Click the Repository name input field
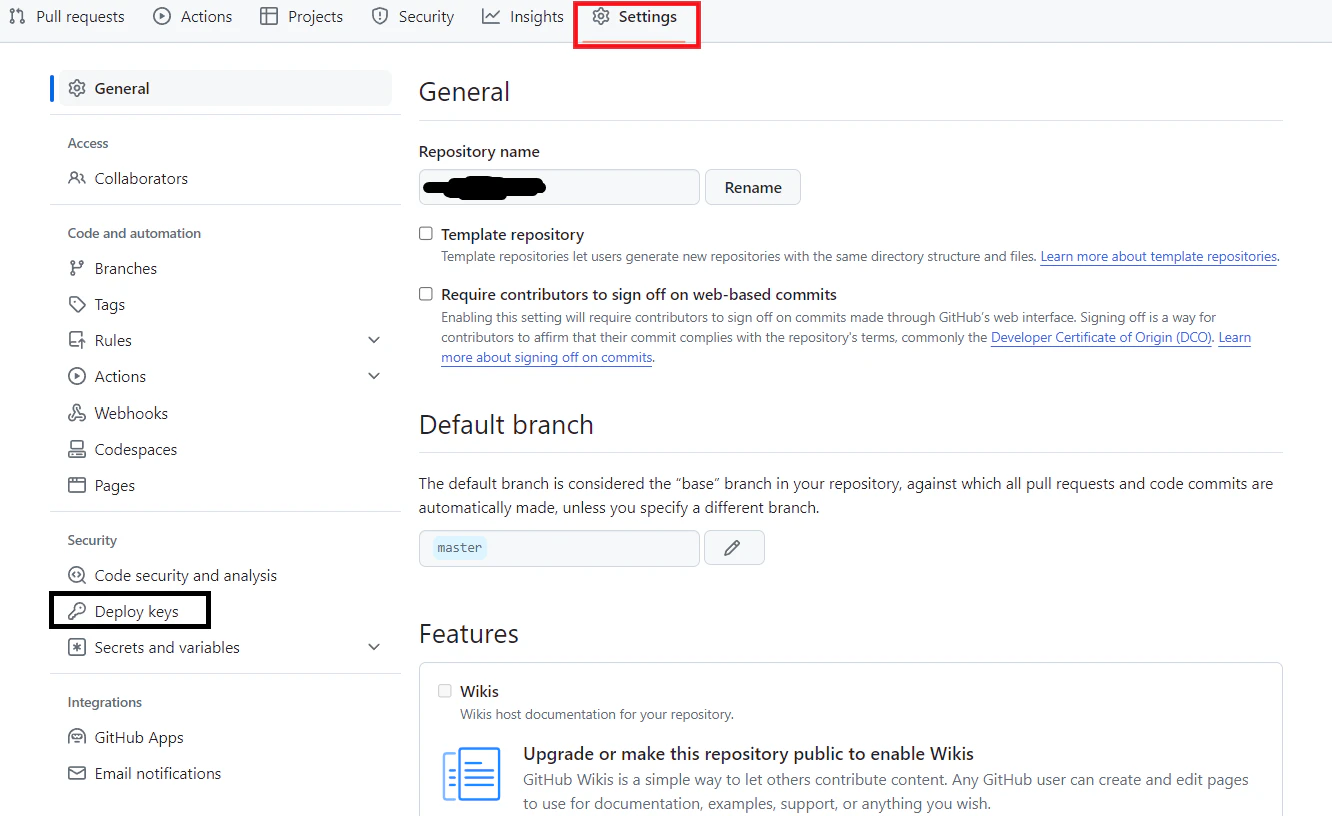The image size is (1332, 816). pyautogui.click(x=559, y=187)
